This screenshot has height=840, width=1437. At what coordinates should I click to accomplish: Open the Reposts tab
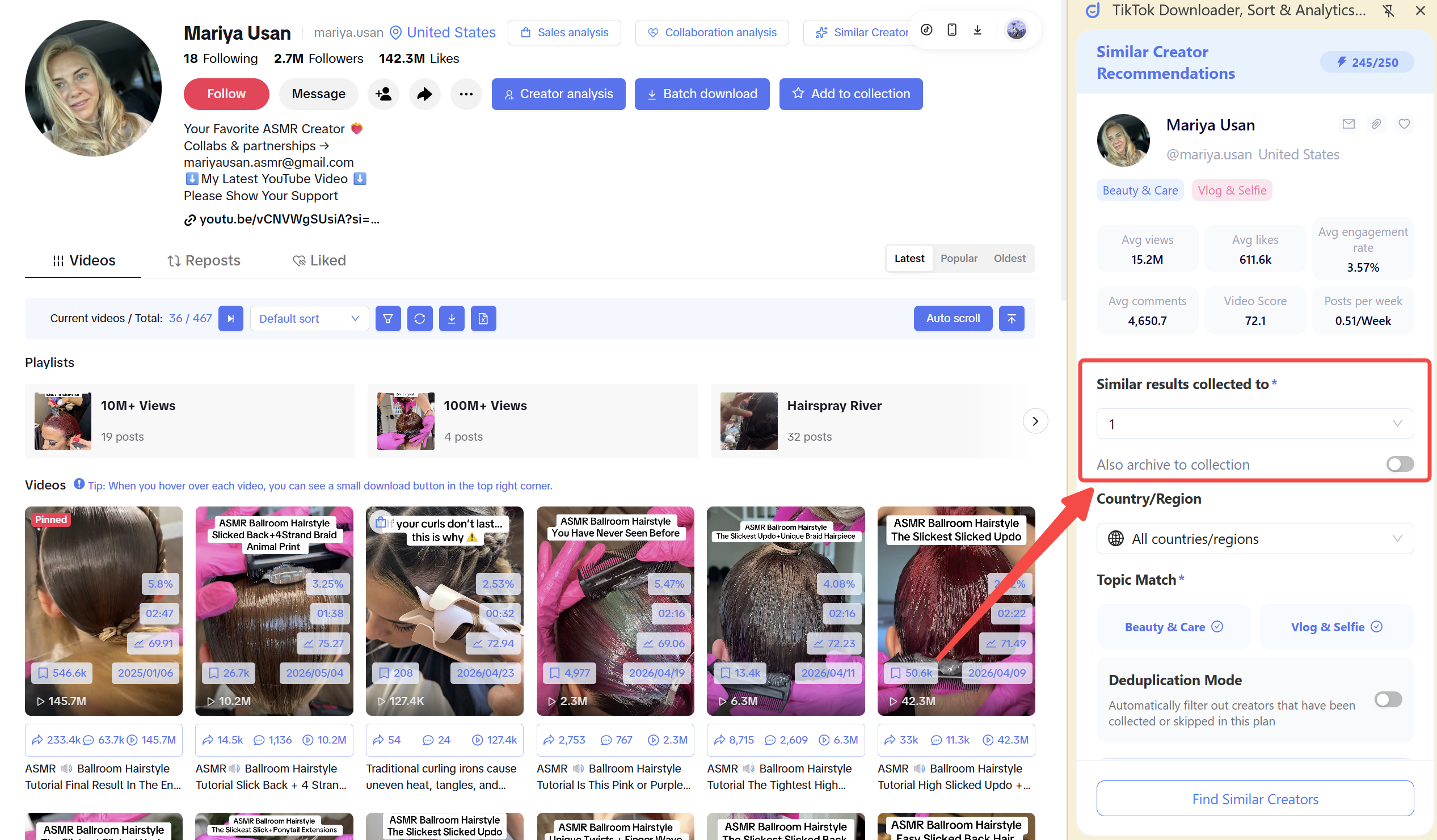tap(204, 260)
